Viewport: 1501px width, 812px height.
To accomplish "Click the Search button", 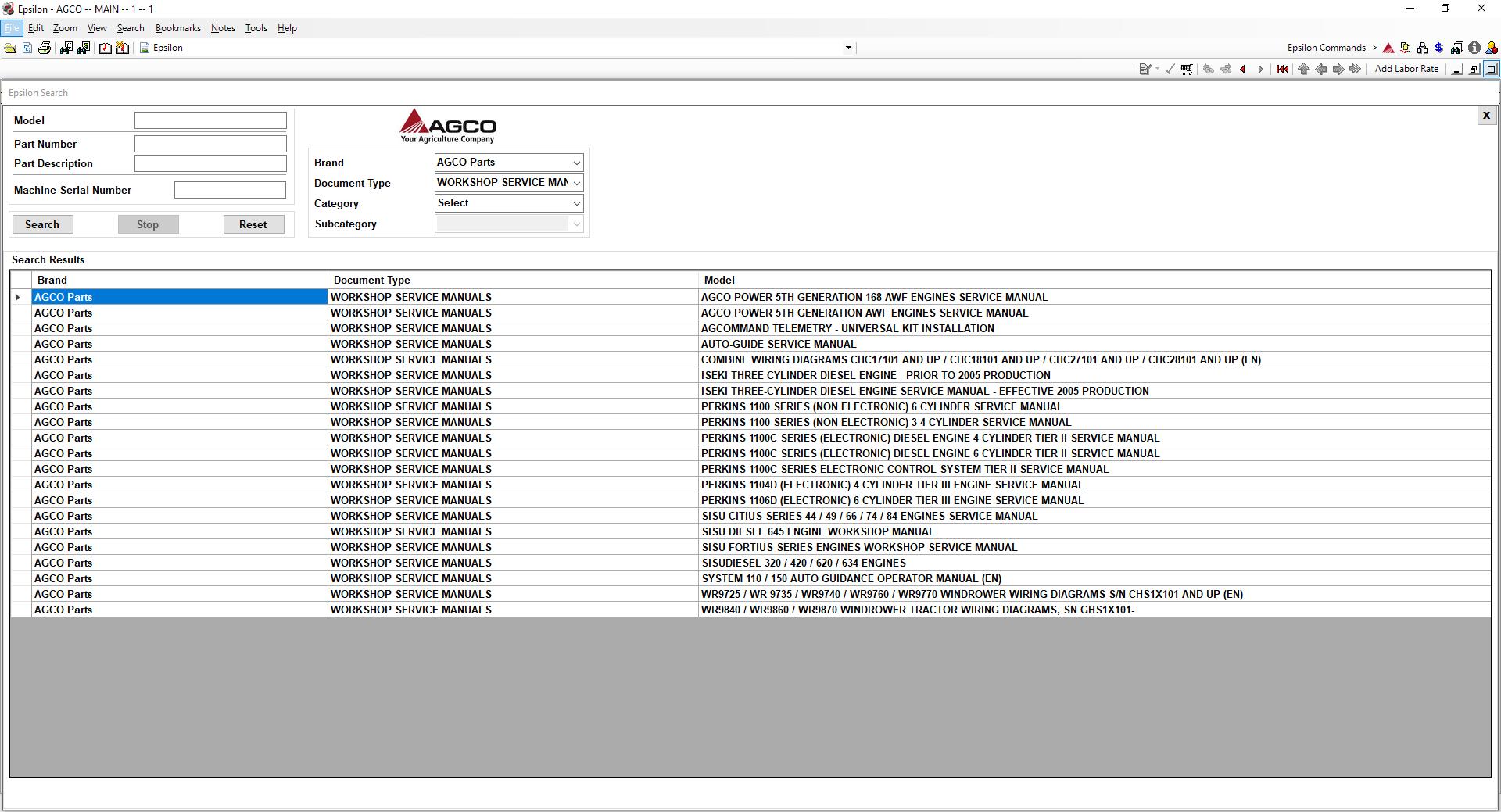I will [42, 224].
